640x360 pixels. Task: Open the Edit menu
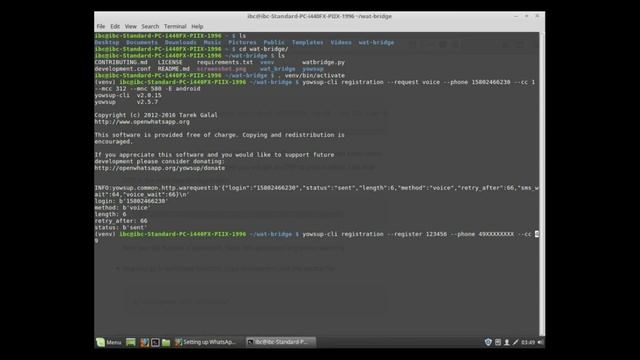click(115, 27)
